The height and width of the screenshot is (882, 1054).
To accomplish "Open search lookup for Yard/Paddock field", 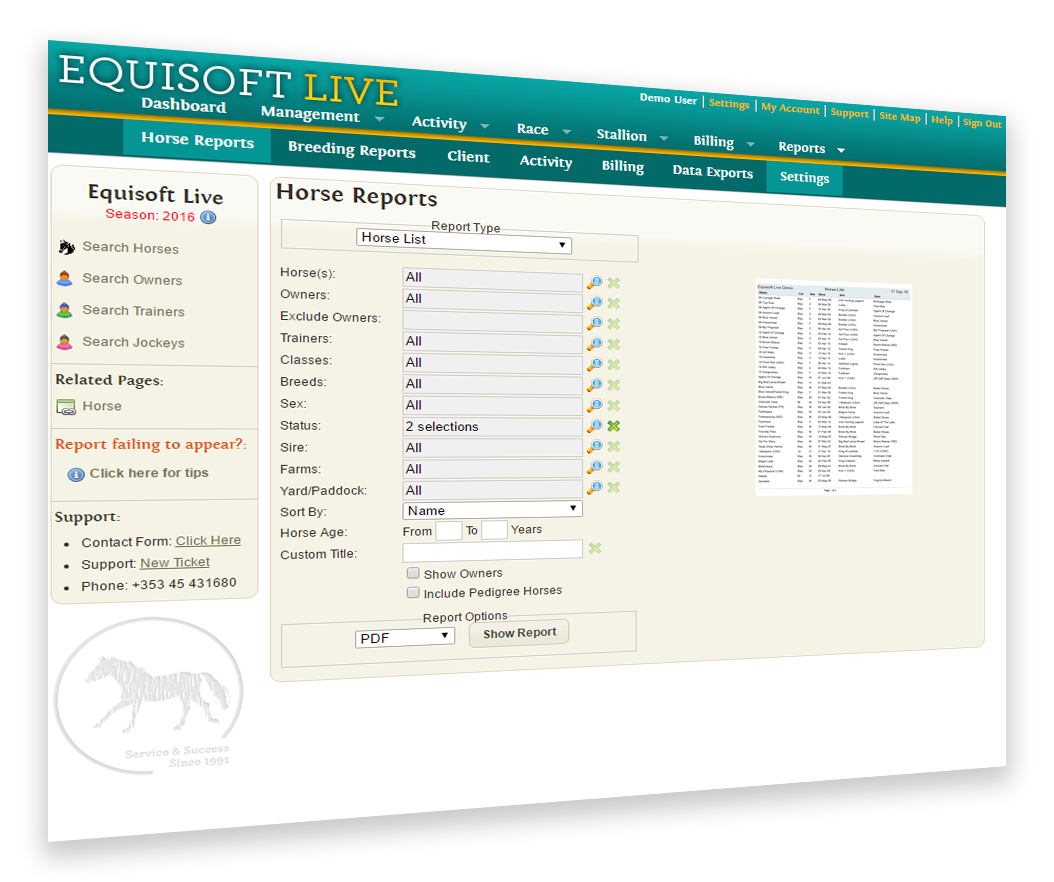I will [594, 487].
